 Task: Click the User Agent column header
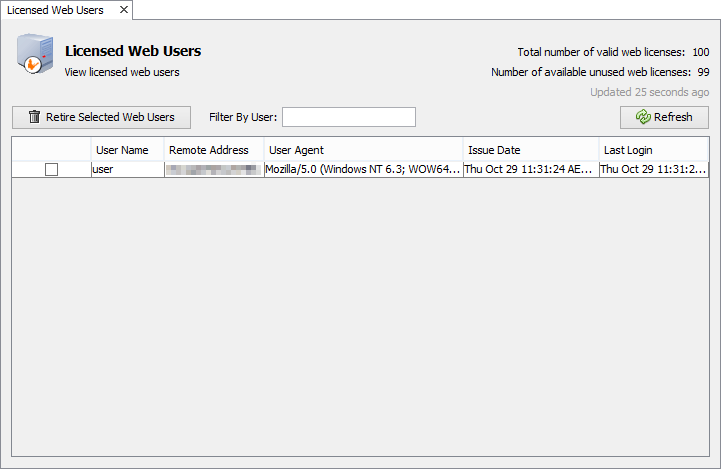[363, 150]
